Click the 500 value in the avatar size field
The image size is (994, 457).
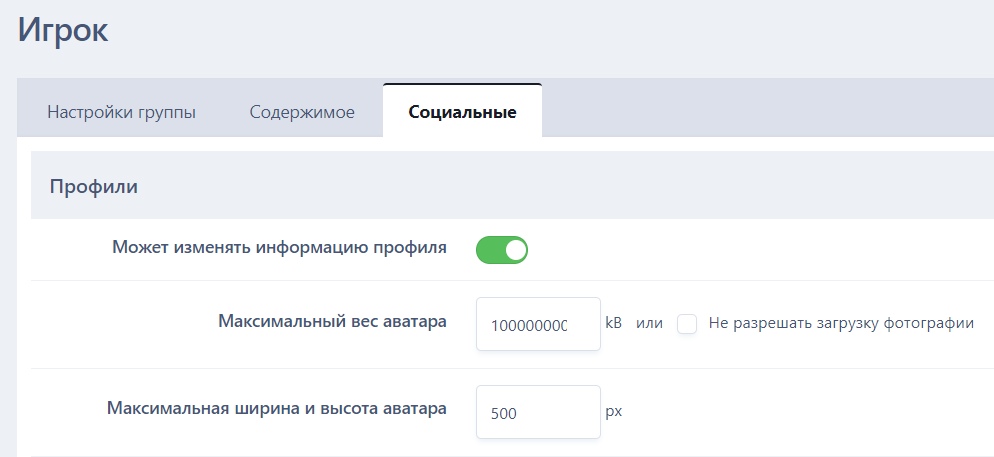504,413
